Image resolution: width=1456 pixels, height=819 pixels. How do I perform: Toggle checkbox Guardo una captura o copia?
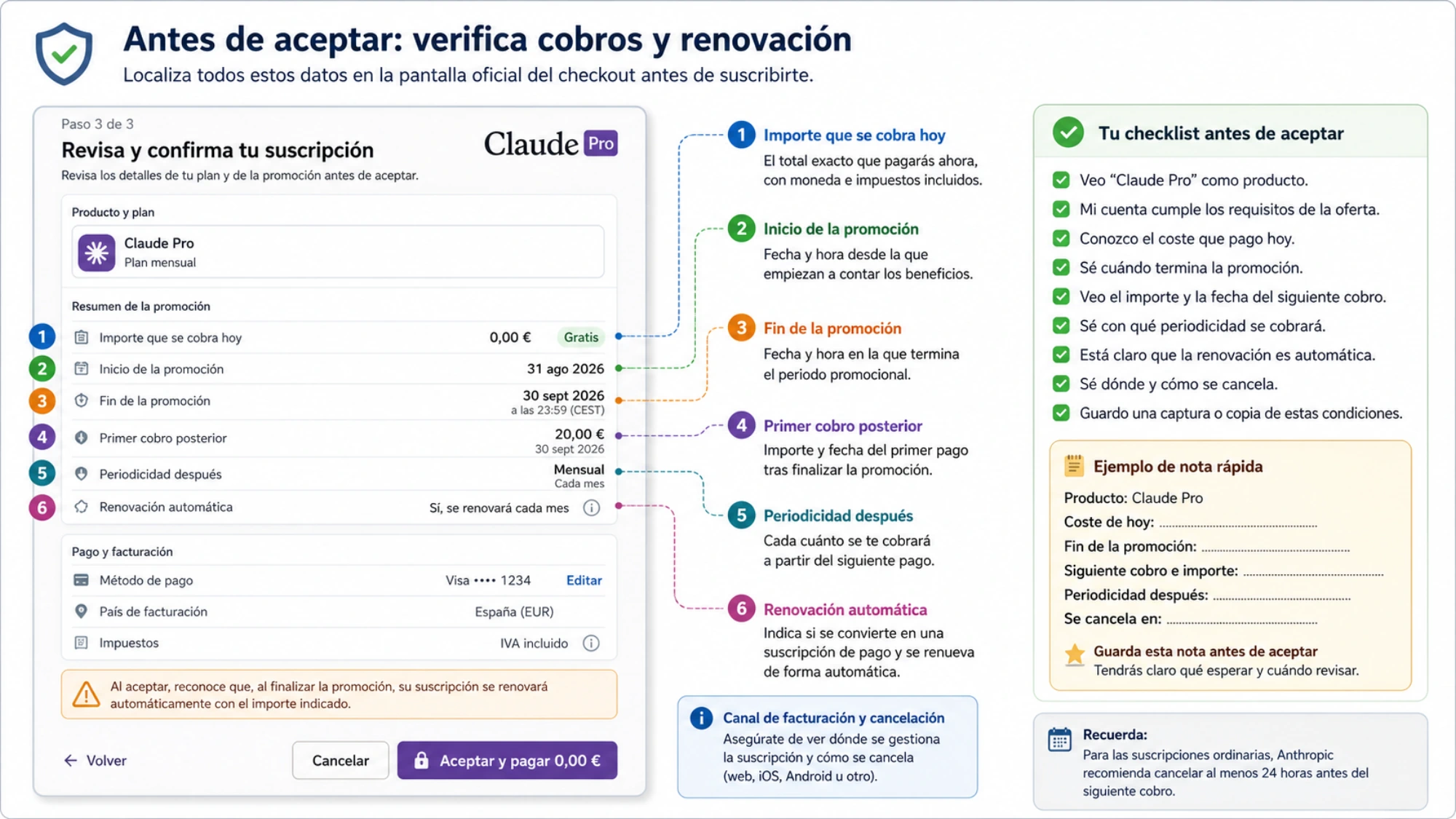(x=1061, y=413)
